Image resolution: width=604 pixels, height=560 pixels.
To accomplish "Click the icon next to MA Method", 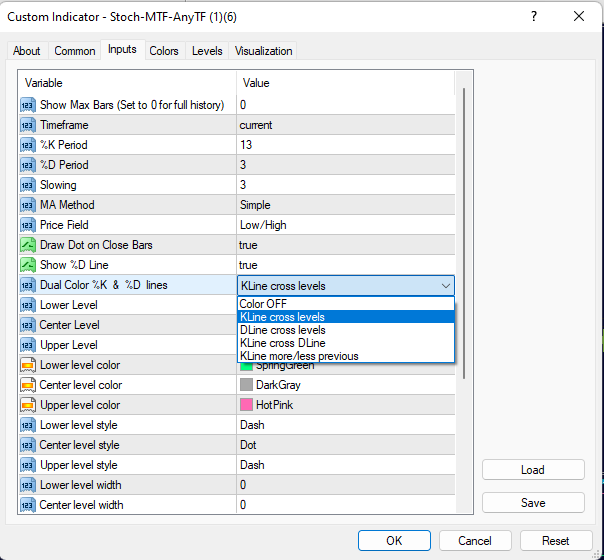I will 28,205.
